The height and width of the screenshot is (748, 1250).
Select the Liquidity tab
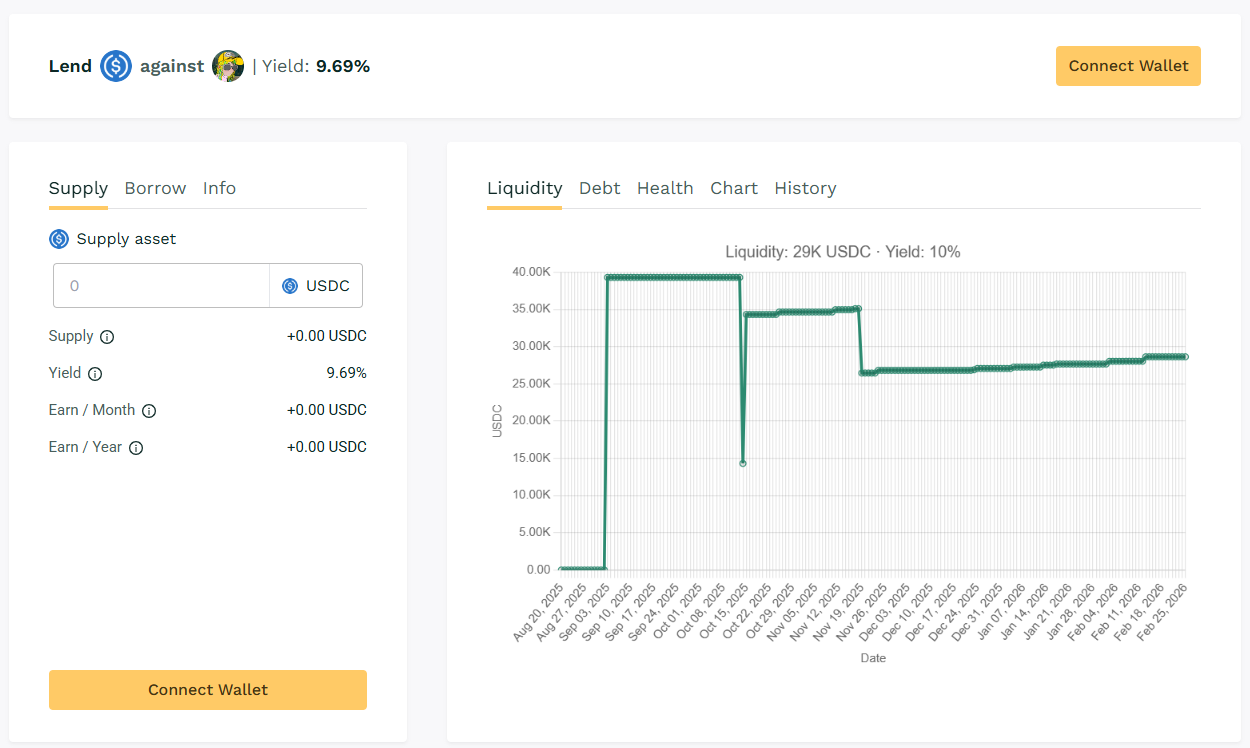[x=524, y=188]
